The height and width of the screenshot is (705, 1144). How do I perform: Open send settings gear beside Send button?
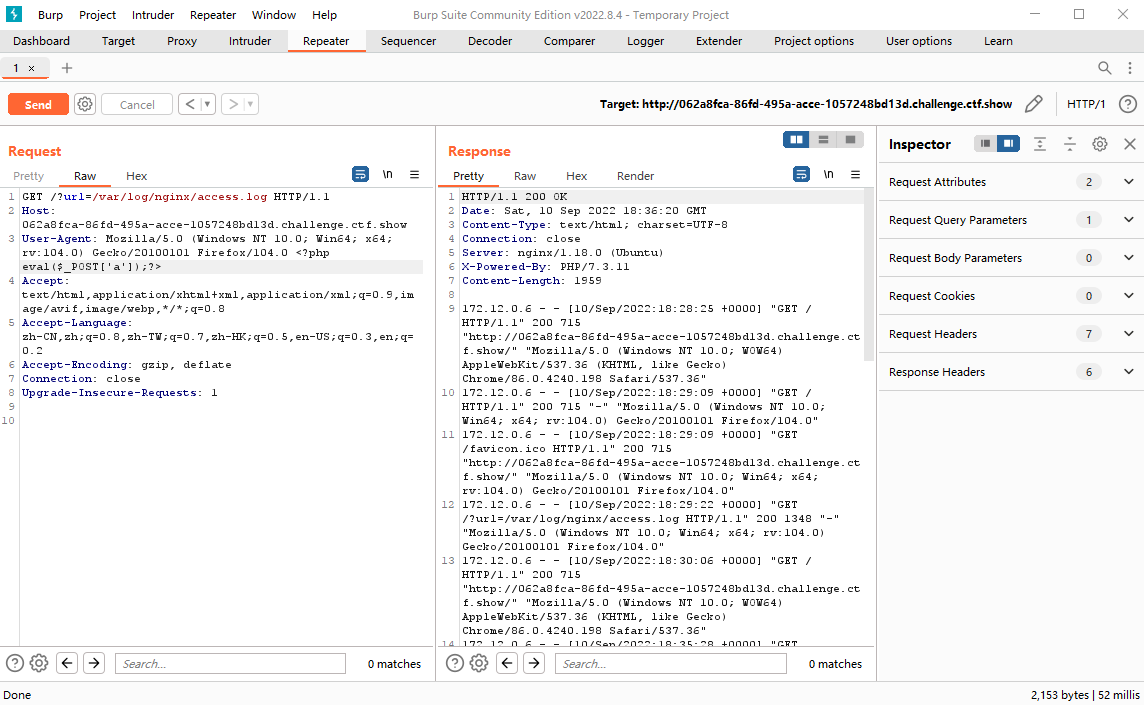[x=85, y=104]
